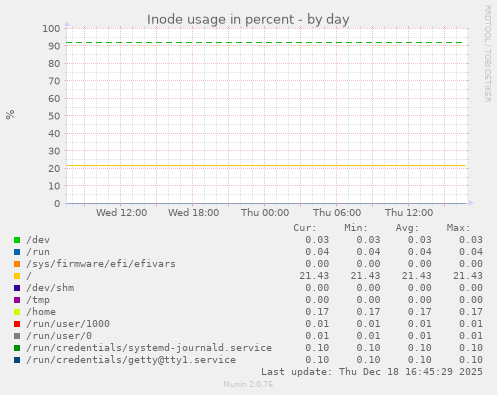The height and width of the screenshot is (395, 497).
Task: Click the "/tmp" legend label
Action: 38,300
